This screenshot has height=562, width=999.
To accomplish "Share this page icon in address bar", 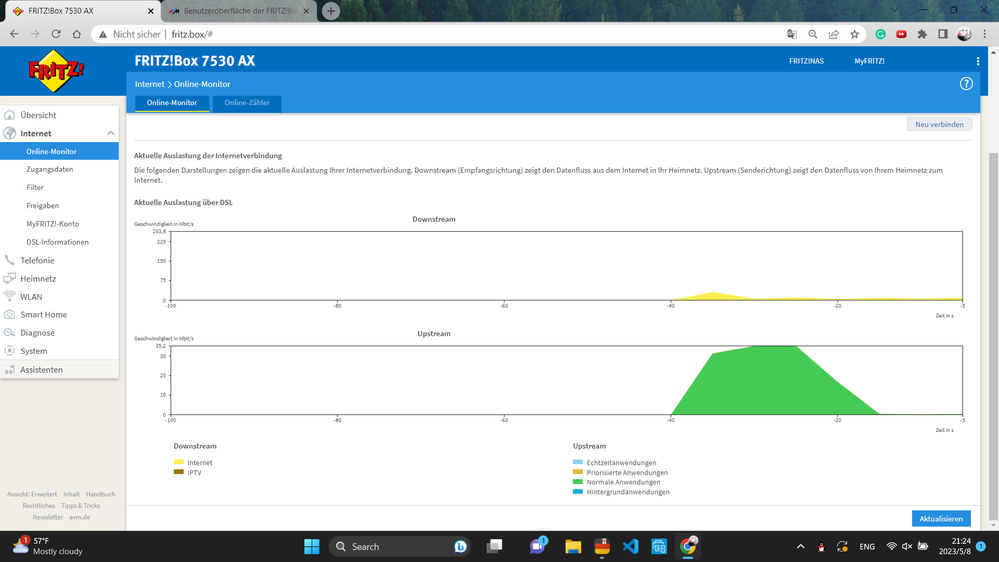I will (833, 34).
